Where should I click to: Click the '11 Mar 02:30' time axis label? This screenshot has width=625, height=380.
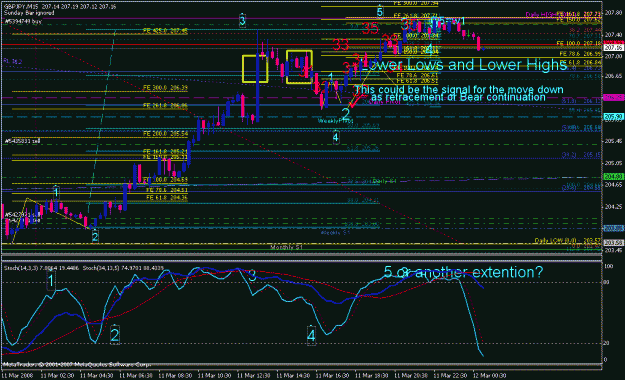pyautogui.click(x=57, y=376)
